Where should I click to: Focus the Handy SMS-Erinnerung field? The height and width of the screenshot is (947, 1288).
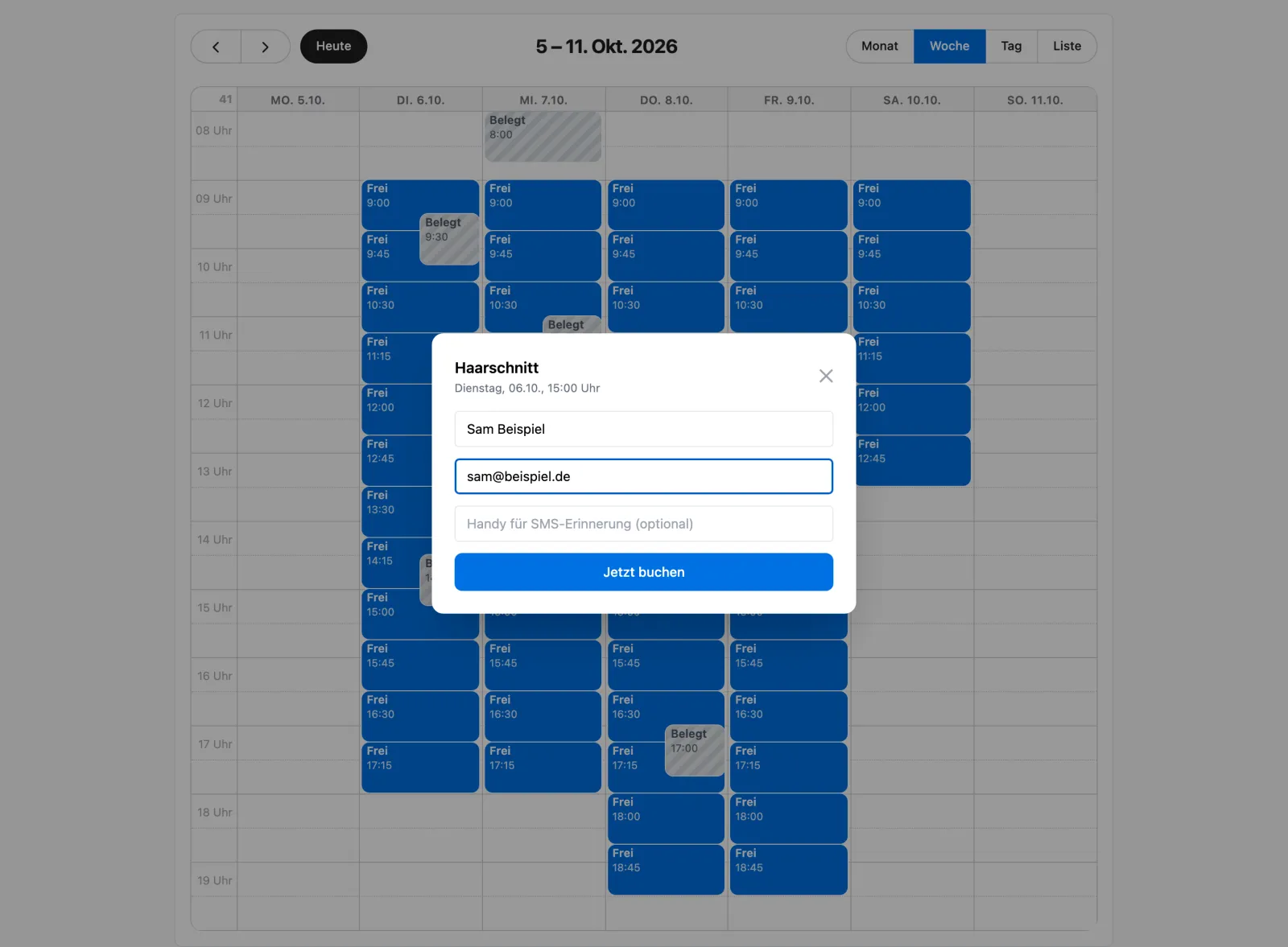click(x=643, y=524)
